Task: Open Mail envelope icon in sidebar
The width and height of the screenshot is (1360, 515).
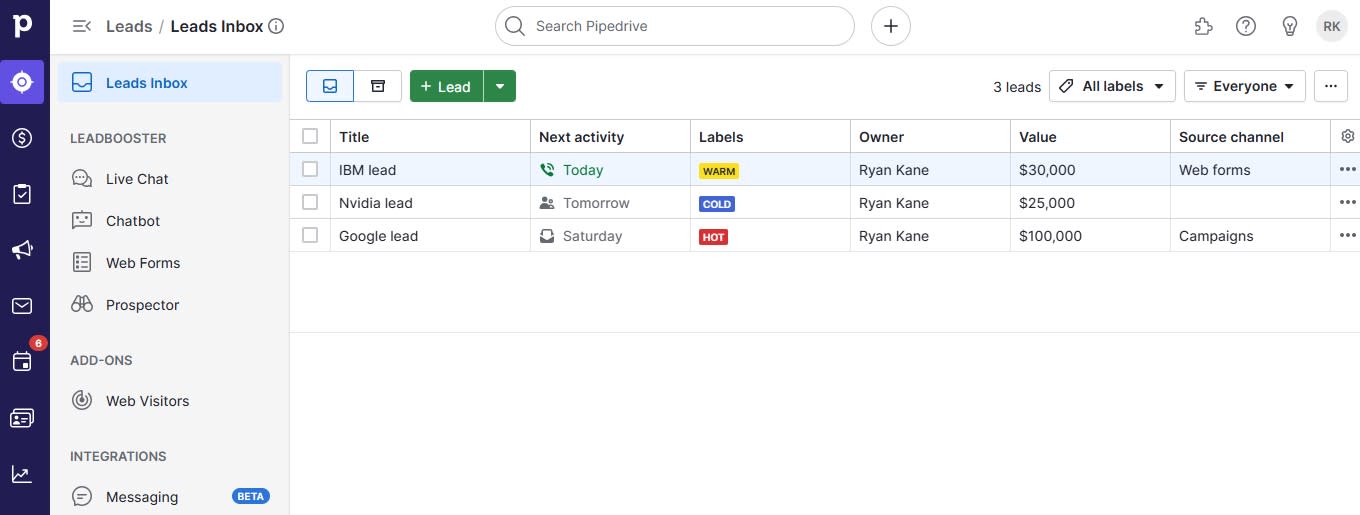Action: click(22, 306)
